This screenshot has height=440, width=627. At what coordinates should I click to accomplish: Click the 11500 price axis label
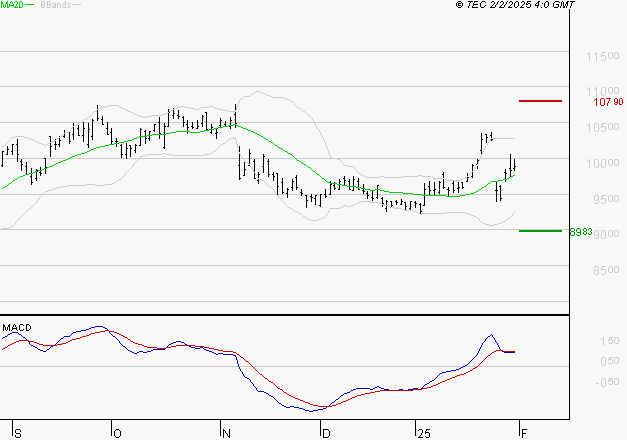click(x=603, y=56)
